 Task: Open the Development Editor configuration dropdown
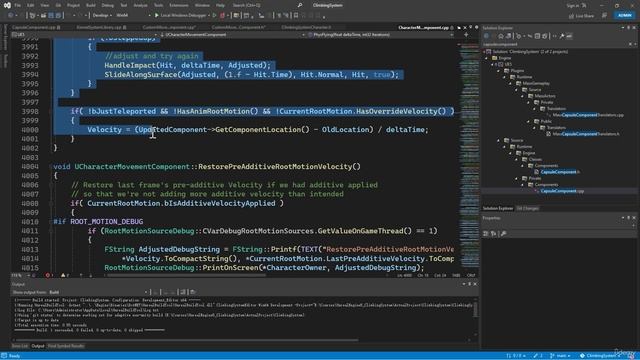pyautogui.click(x=101, y=16)
